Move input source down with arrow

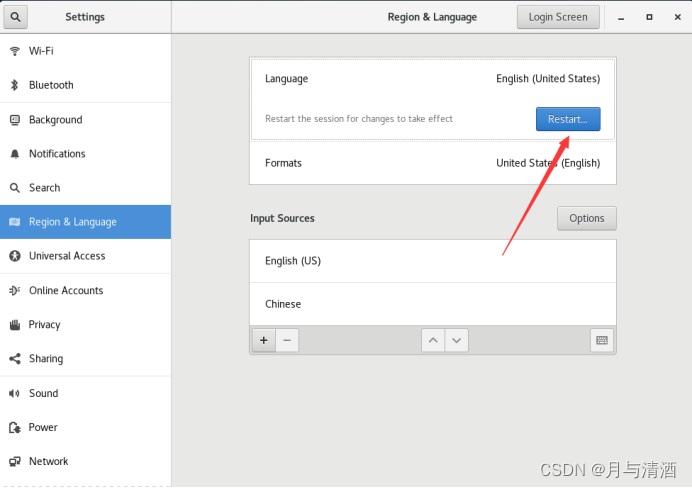pos(457,340)
